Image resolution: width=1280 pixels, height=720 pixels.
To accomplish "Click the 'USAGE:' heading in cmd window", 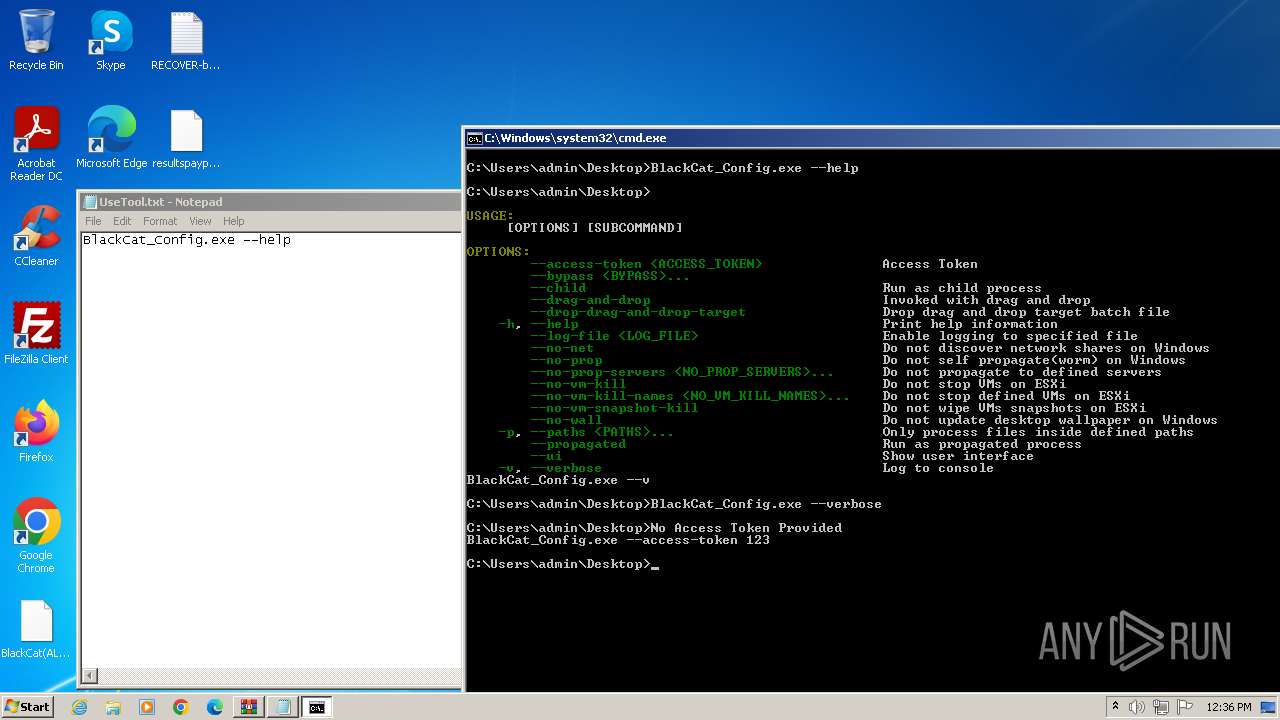I will pos(490,216).
